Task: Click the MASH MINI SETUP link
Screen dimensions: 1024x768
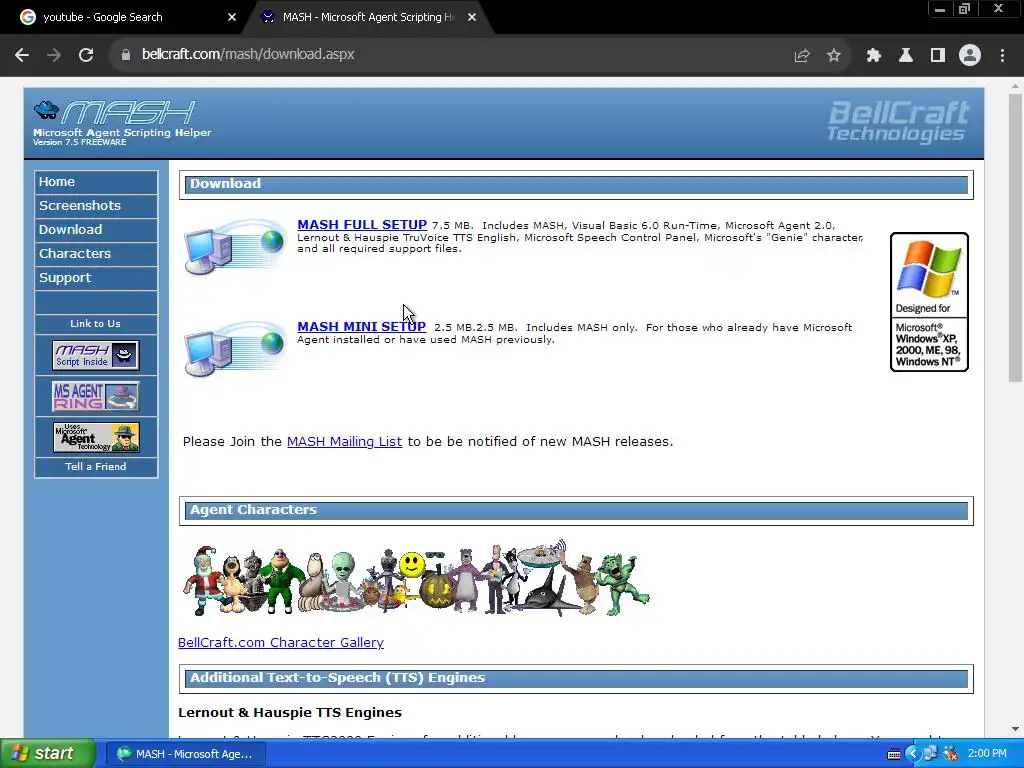Action: click(361, 327)
